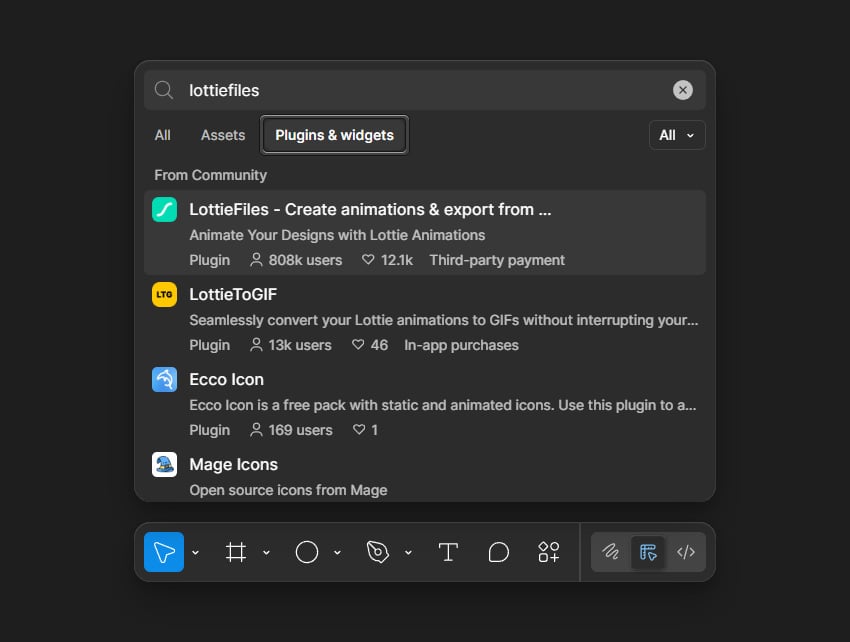Click the Mage Icons wizard thumbnail

coord(164,465)
